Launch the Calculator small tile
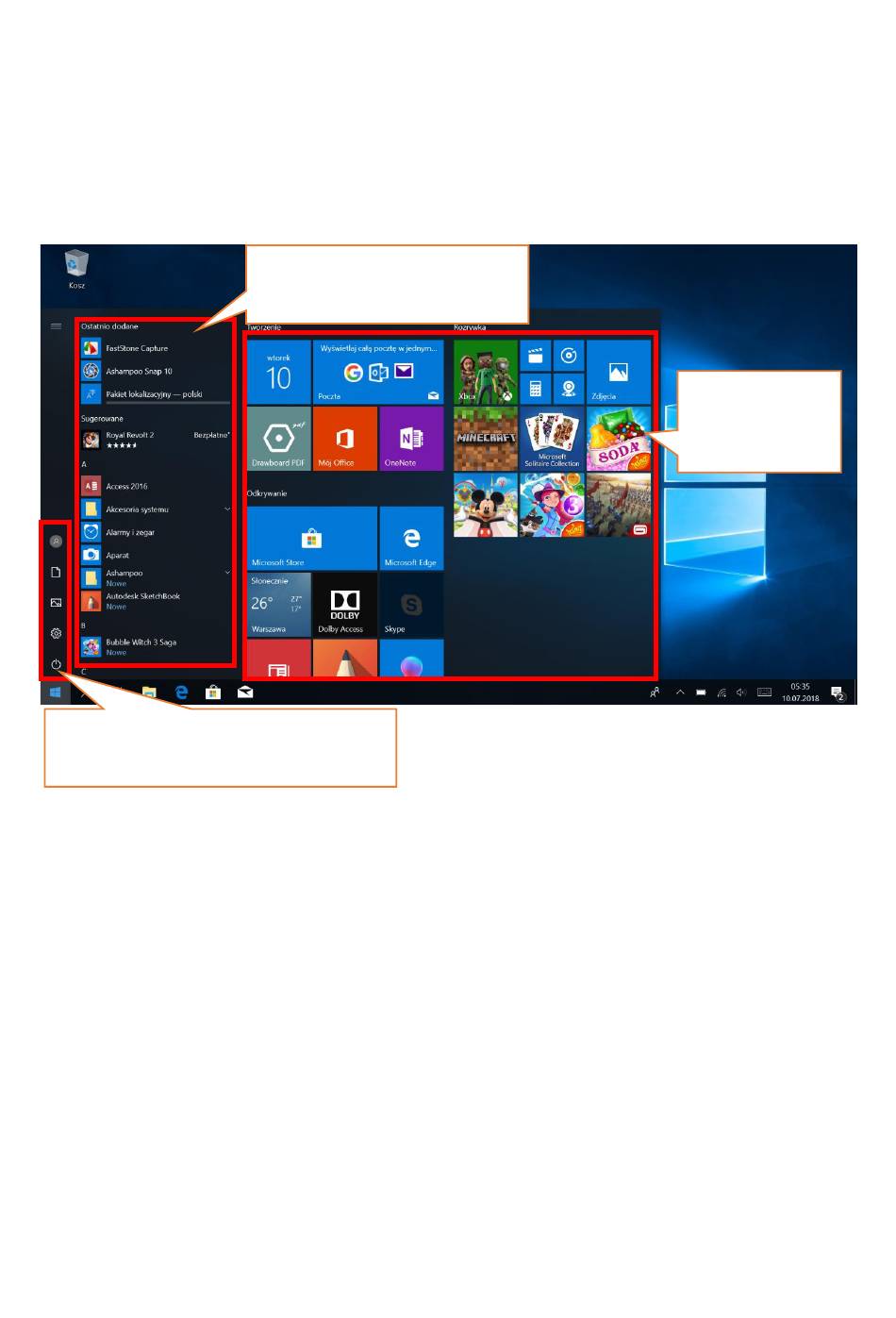 pos(536,389)
